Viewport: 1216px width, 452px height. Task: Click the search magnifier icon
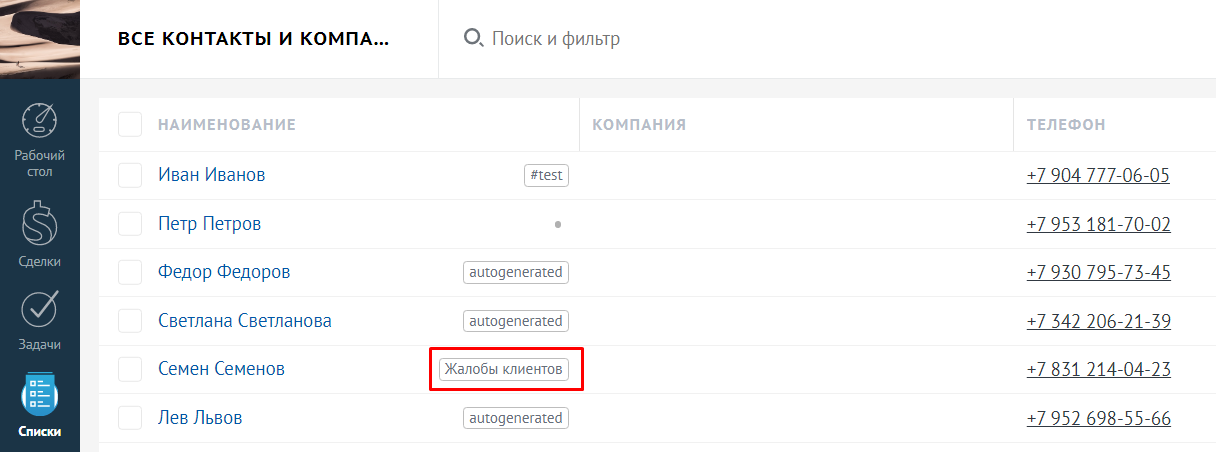(x=473, y=39)
